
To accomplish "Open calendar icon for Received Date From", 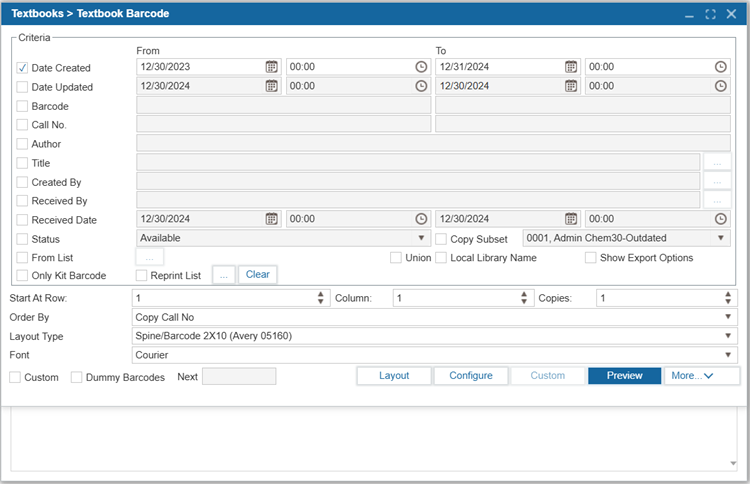I will tap(272, 219).
